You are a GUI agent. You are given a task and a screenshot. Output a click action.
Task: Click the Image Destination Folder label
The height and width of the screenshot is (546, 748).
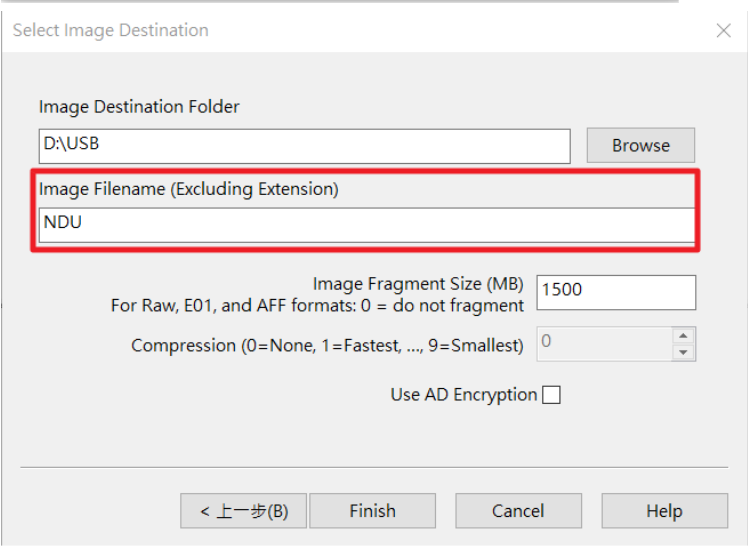pyautogui.click(x=139, y=106)
